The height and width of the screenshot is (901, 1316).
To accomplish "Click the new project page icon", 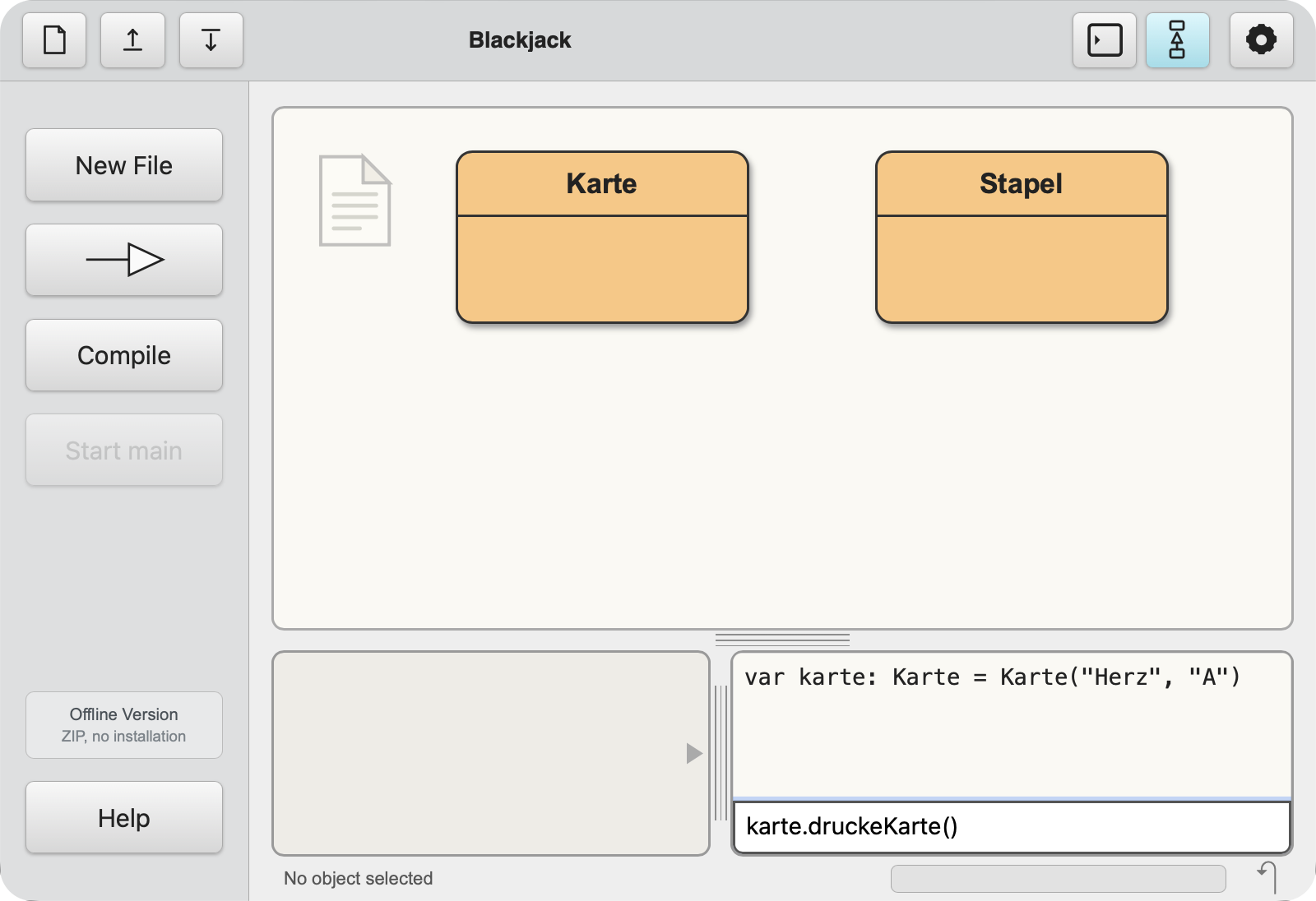I will click(54, 40).
